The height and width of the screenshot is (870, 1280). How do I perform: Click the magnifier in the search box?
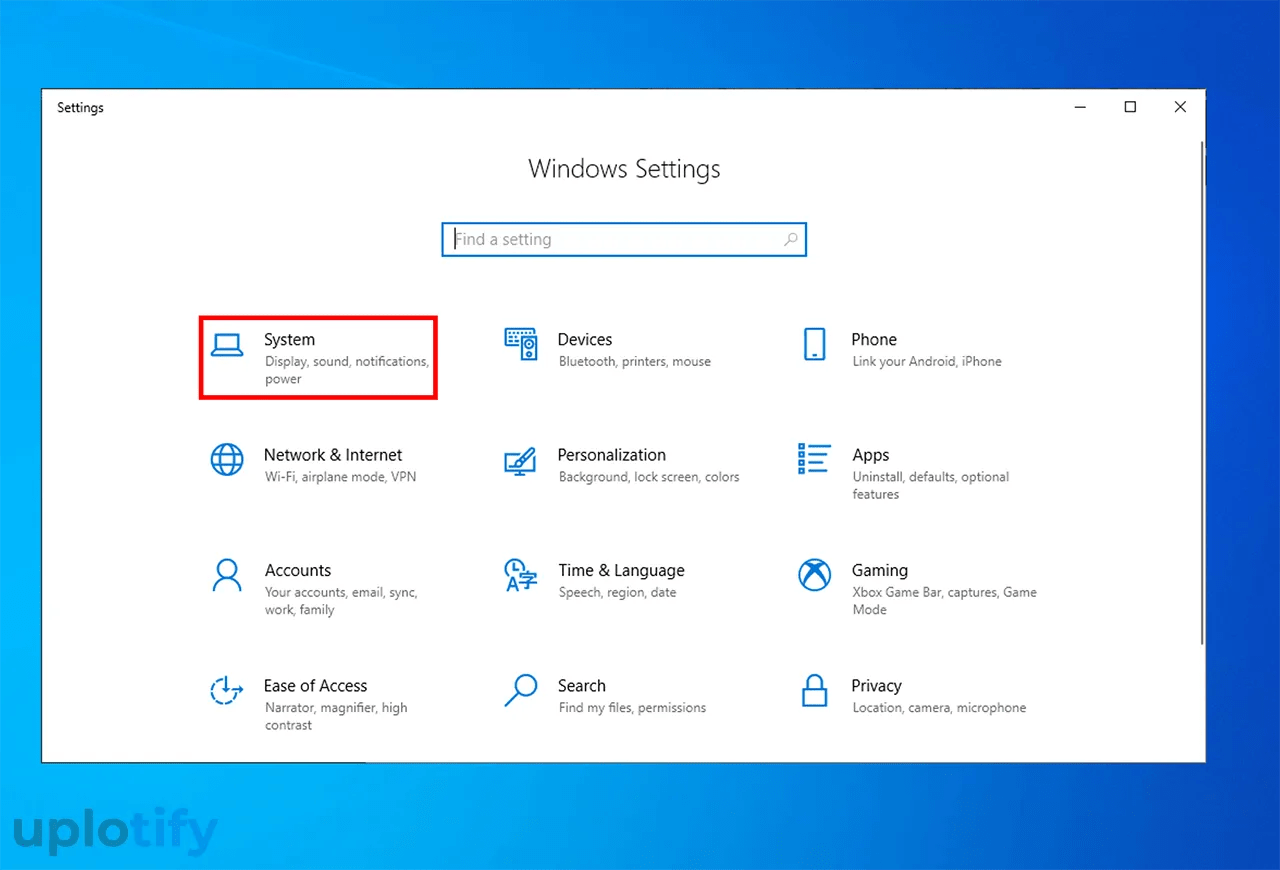(x=791, y=239)
